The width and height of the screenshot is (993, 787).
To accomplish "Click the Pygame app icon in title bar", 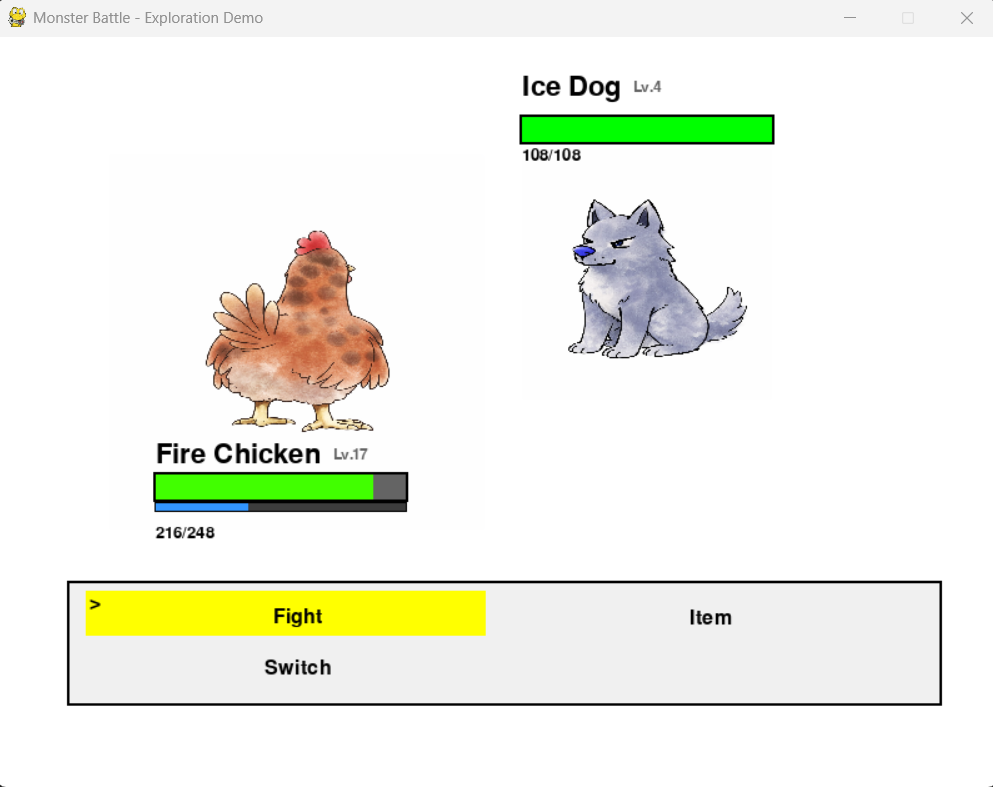I will (17, 17).
